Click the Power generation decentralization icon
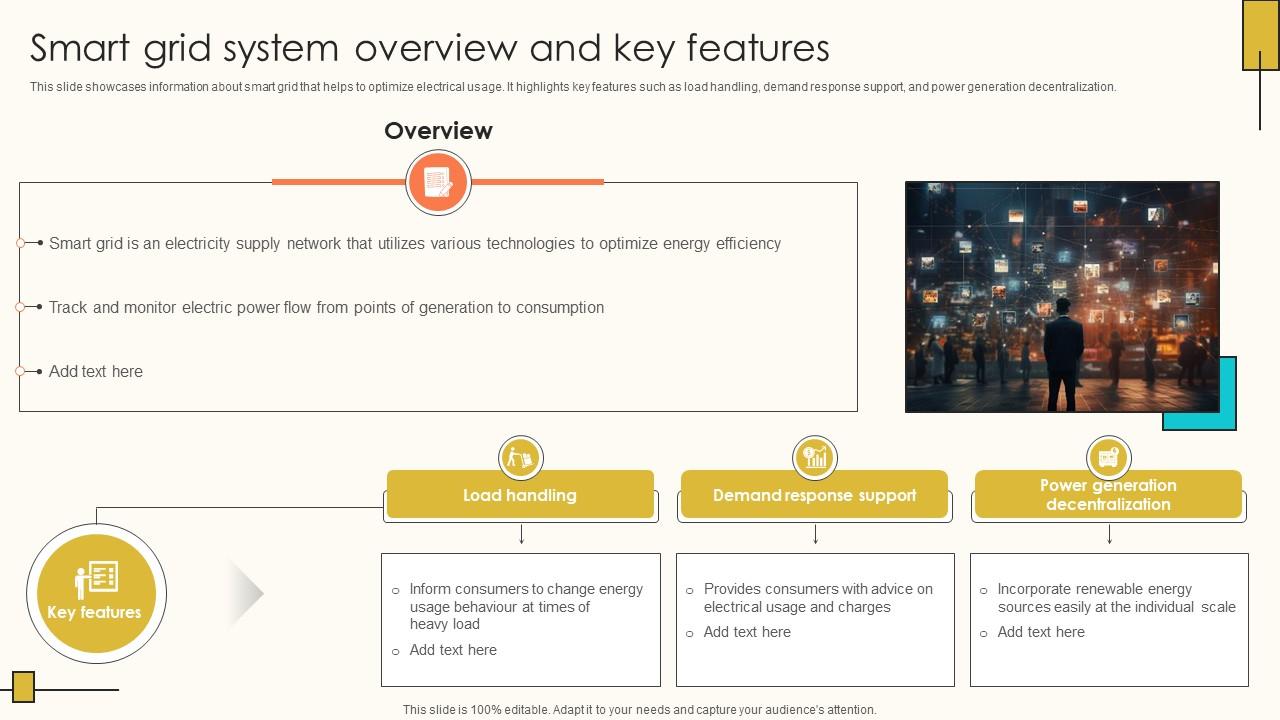Viewport: 1280px width, 720px height. [1108, 458]
